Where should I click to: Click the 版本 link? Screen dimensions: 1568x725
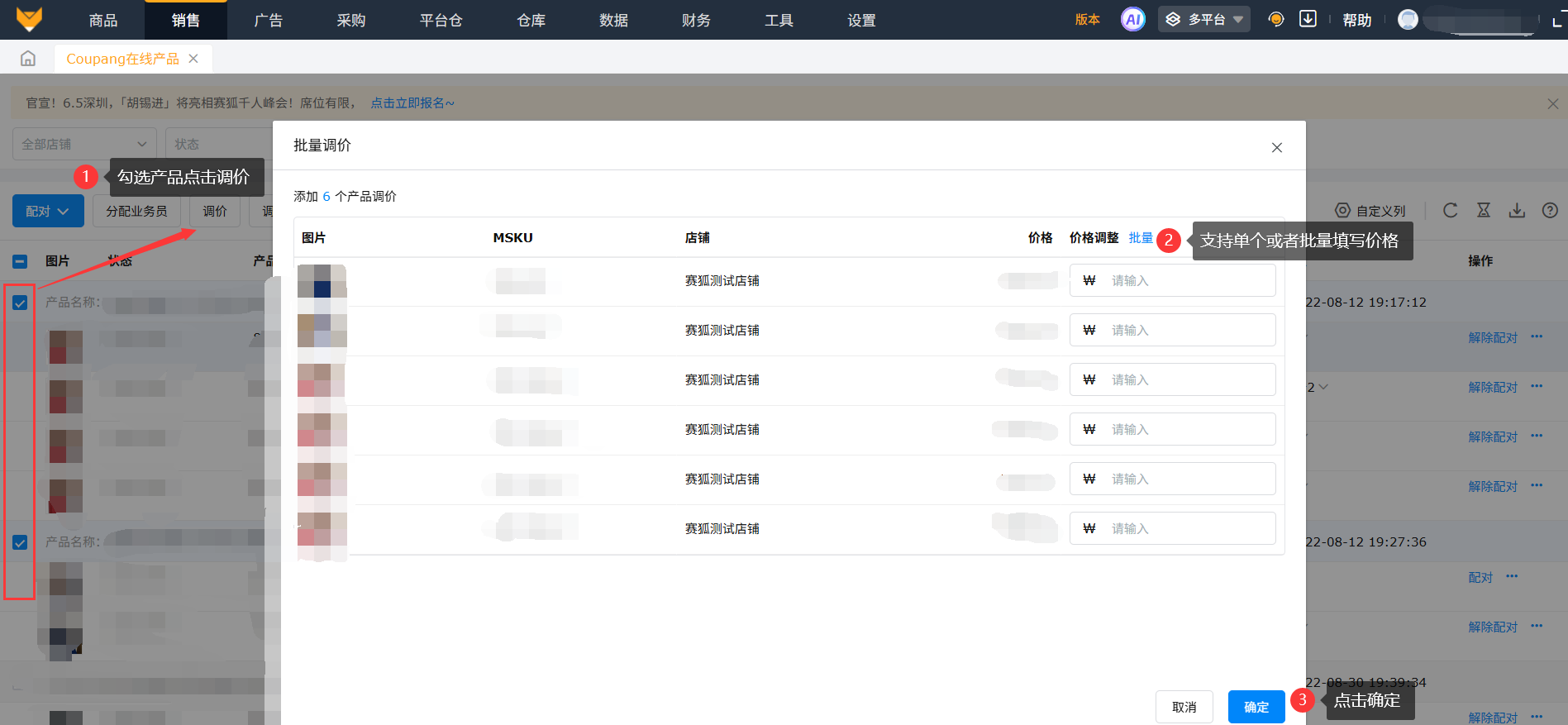tap(1088, 20)
